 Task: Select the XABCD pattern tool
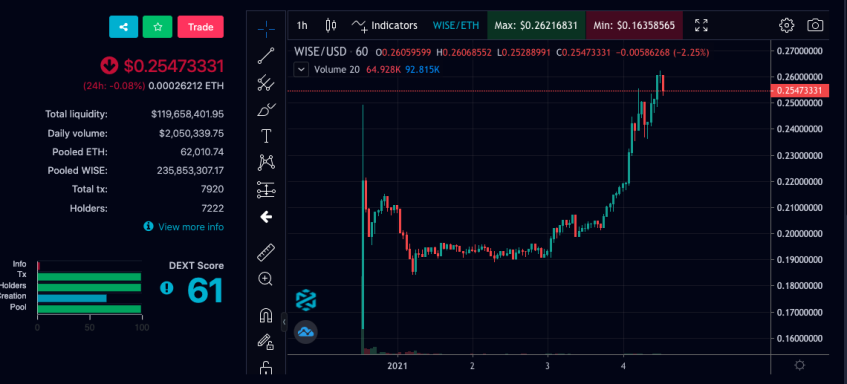coord(266,162)
